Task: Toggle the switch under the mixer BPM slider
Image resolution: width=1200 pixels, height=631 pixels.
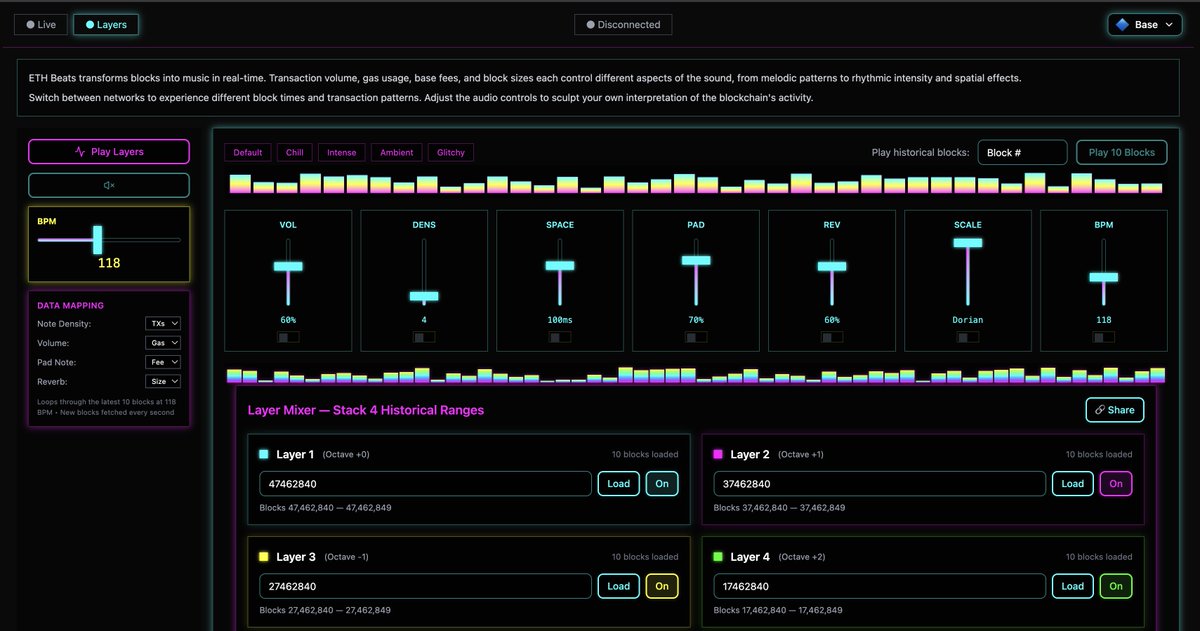Action: (1104, 338)
